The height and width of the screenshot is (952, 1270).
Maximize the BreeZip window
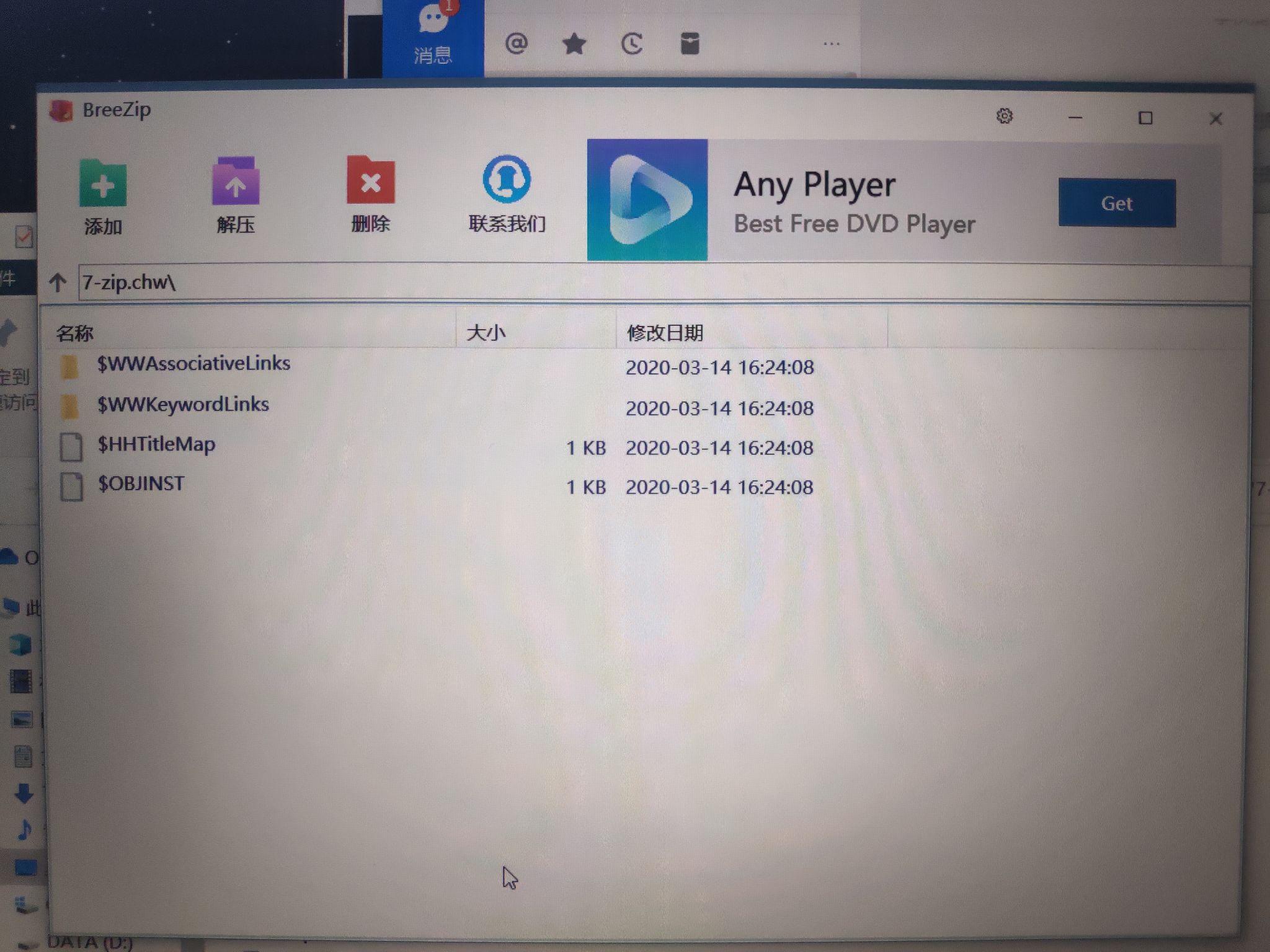click(1145, 118)
